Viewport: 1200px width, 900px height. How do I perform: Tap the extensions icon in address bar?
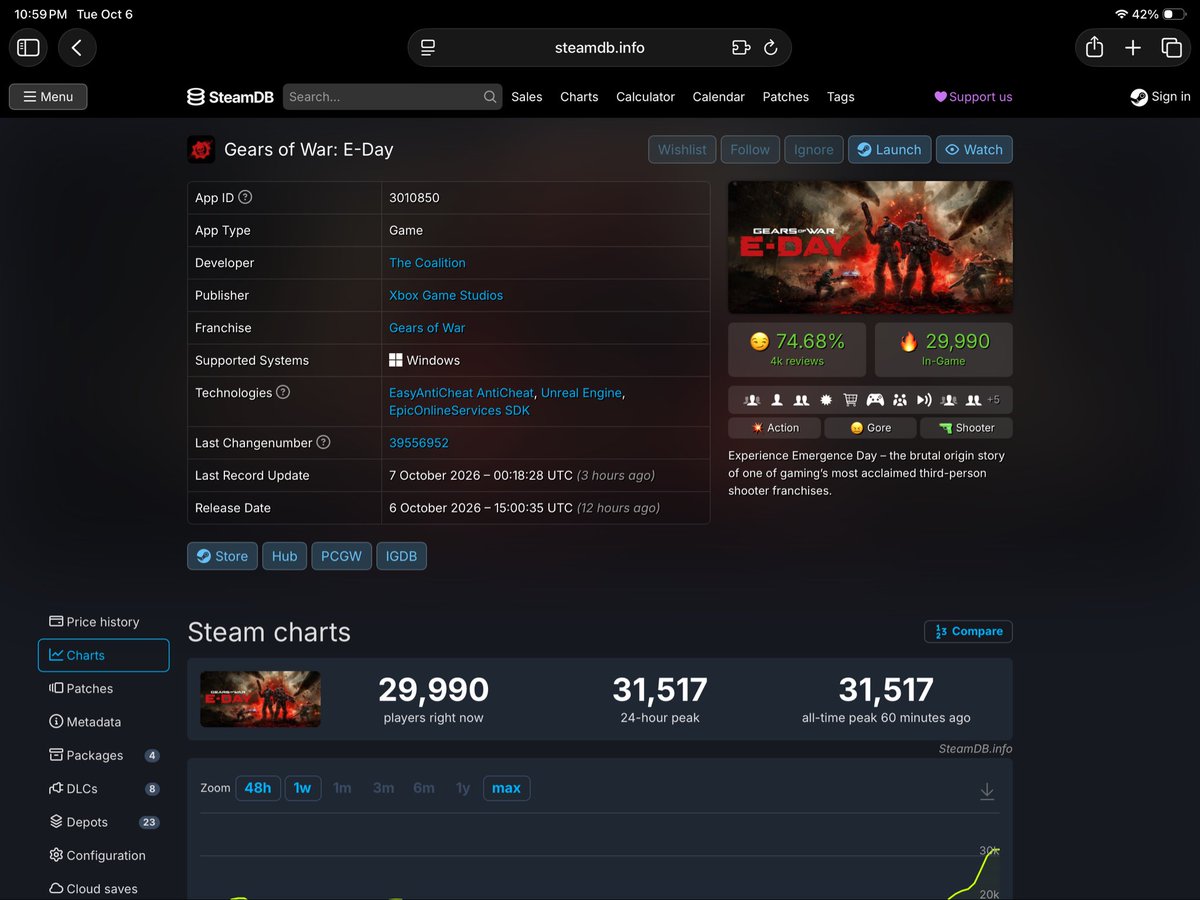pyautogui.click(x=740, y=47)
